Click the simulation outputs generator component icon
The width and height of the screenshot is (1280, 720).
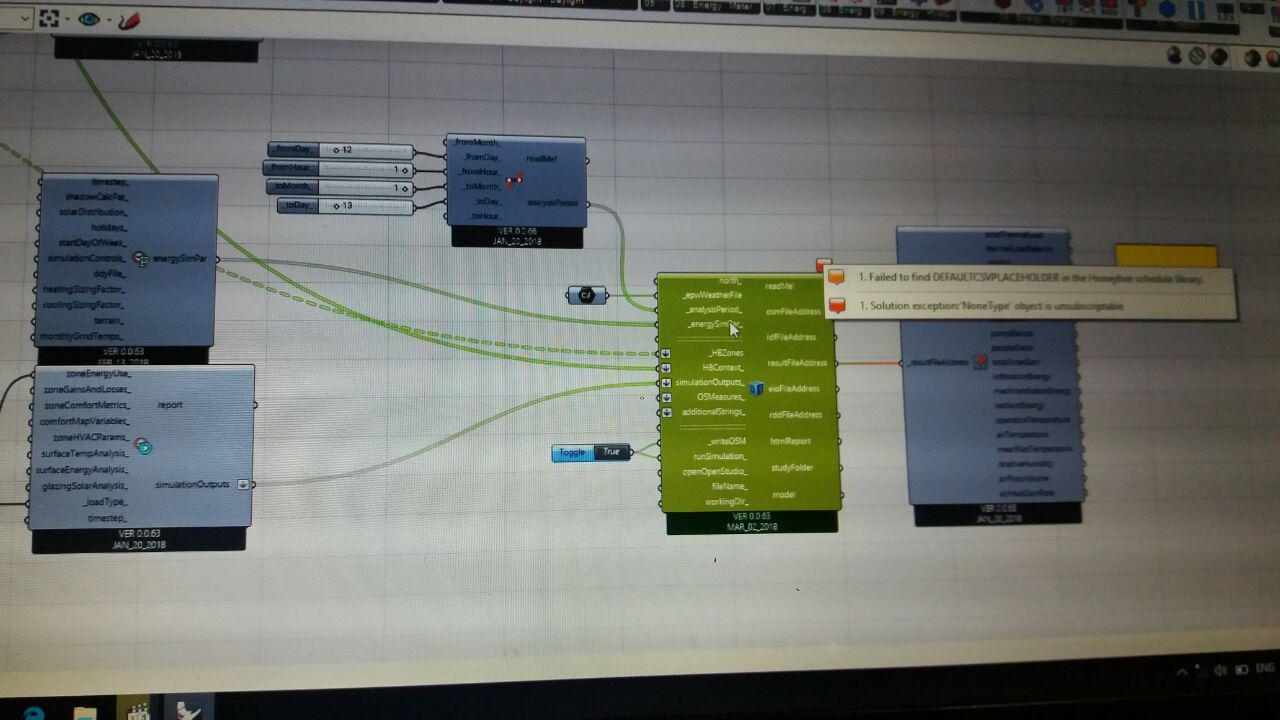point(143,446)
